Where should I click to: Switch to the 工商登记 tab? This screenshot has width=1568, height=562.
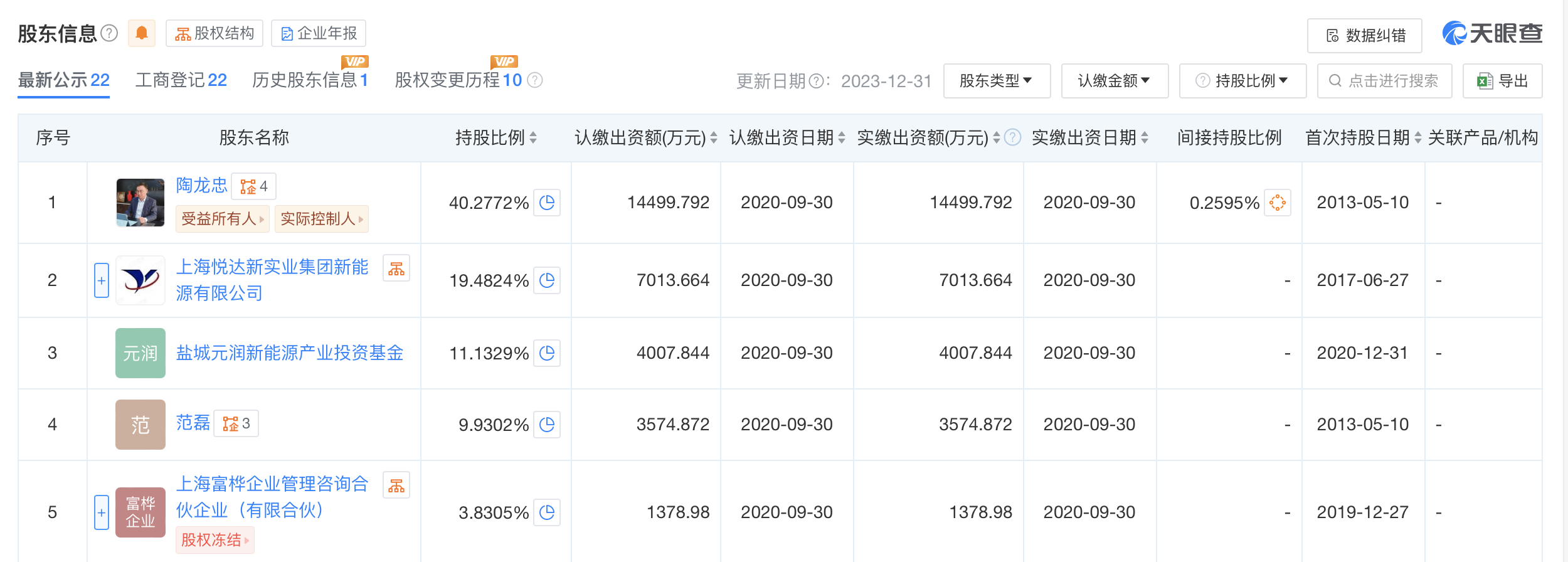(181, 80)
